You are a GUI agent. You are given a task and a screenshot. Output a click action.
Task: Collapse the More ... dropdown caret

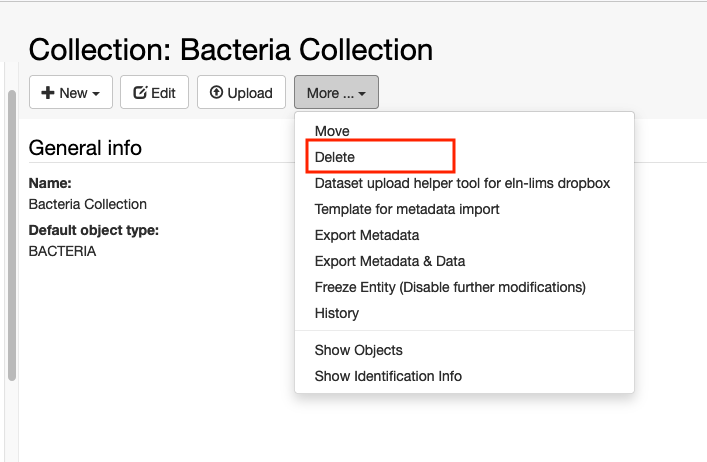coord(362,94)
